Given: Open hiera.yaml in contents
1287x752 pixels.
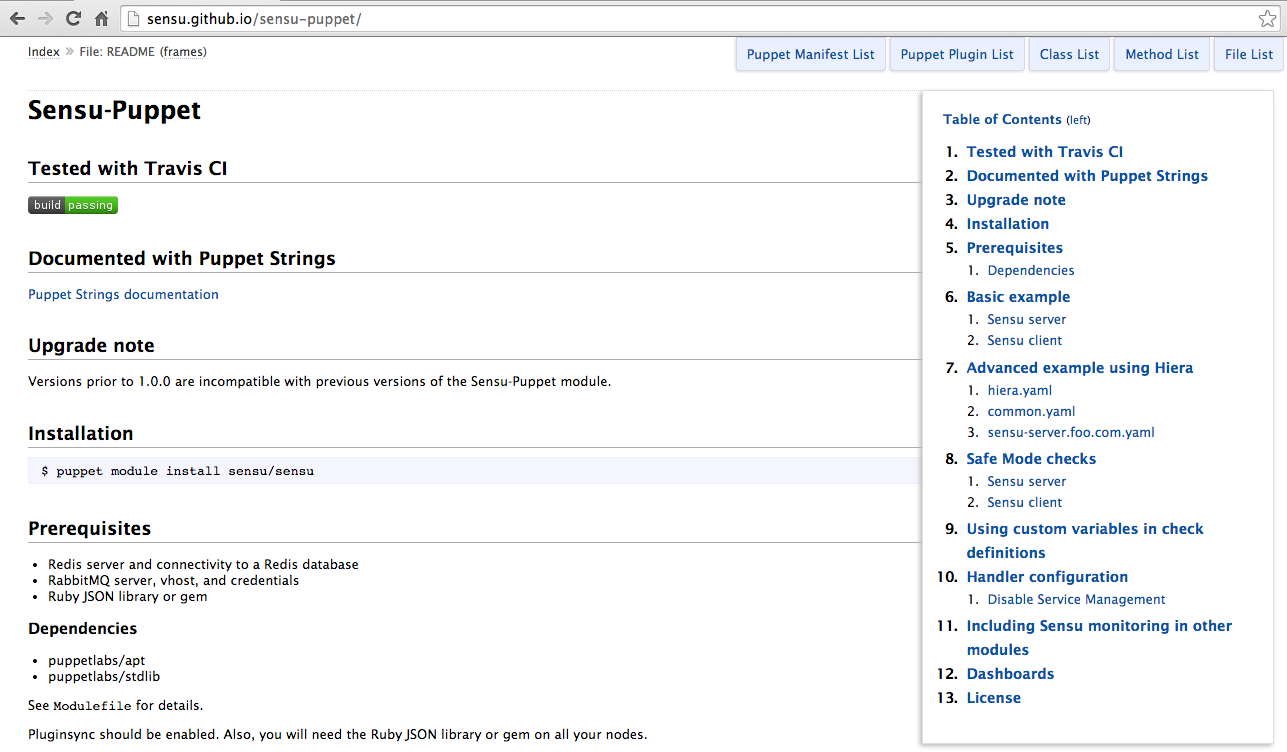Looking at the screenshot, I should click(x=1020, y=390).
